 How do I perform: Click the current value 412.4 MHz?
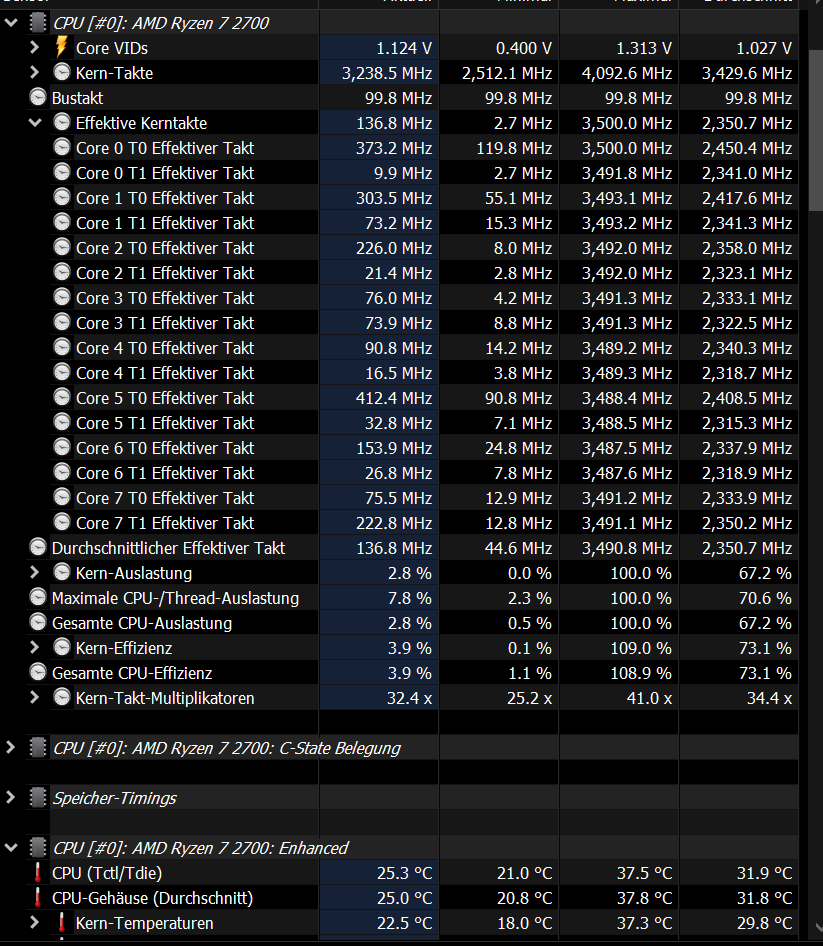click(394, 398)
